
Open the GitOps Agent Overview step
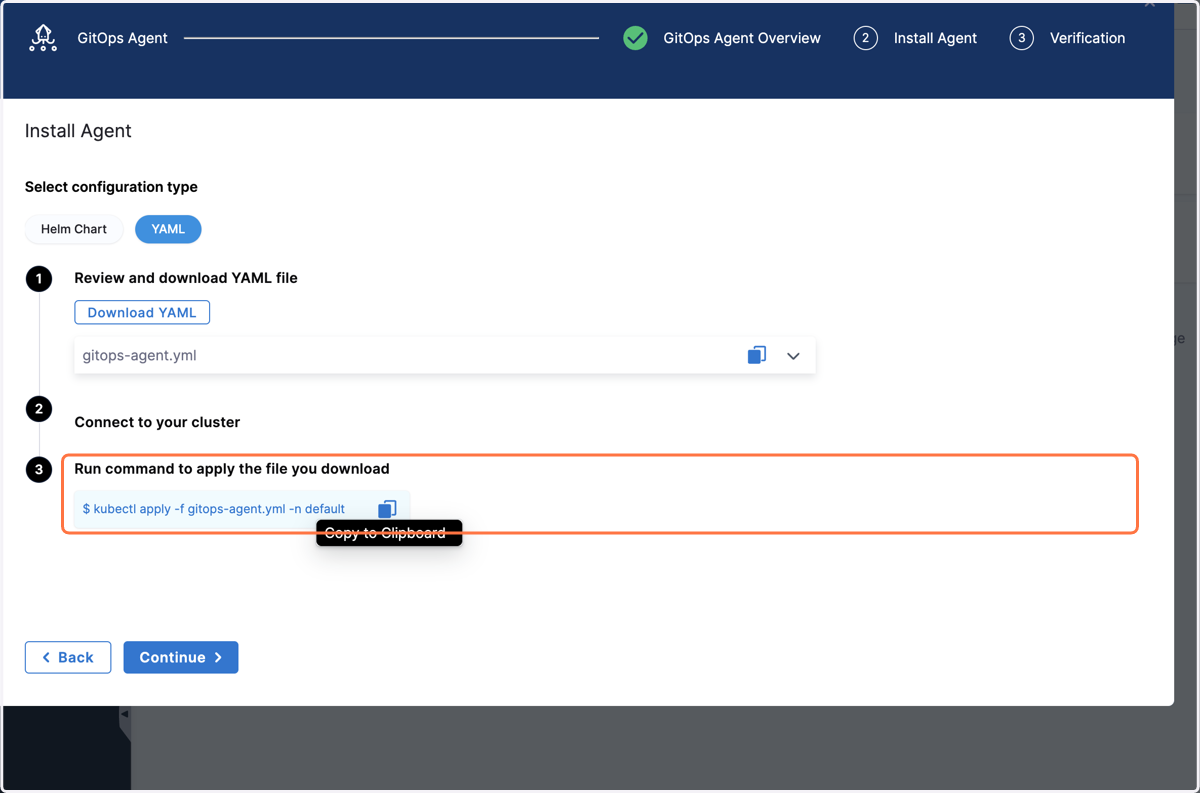(742, 38)
